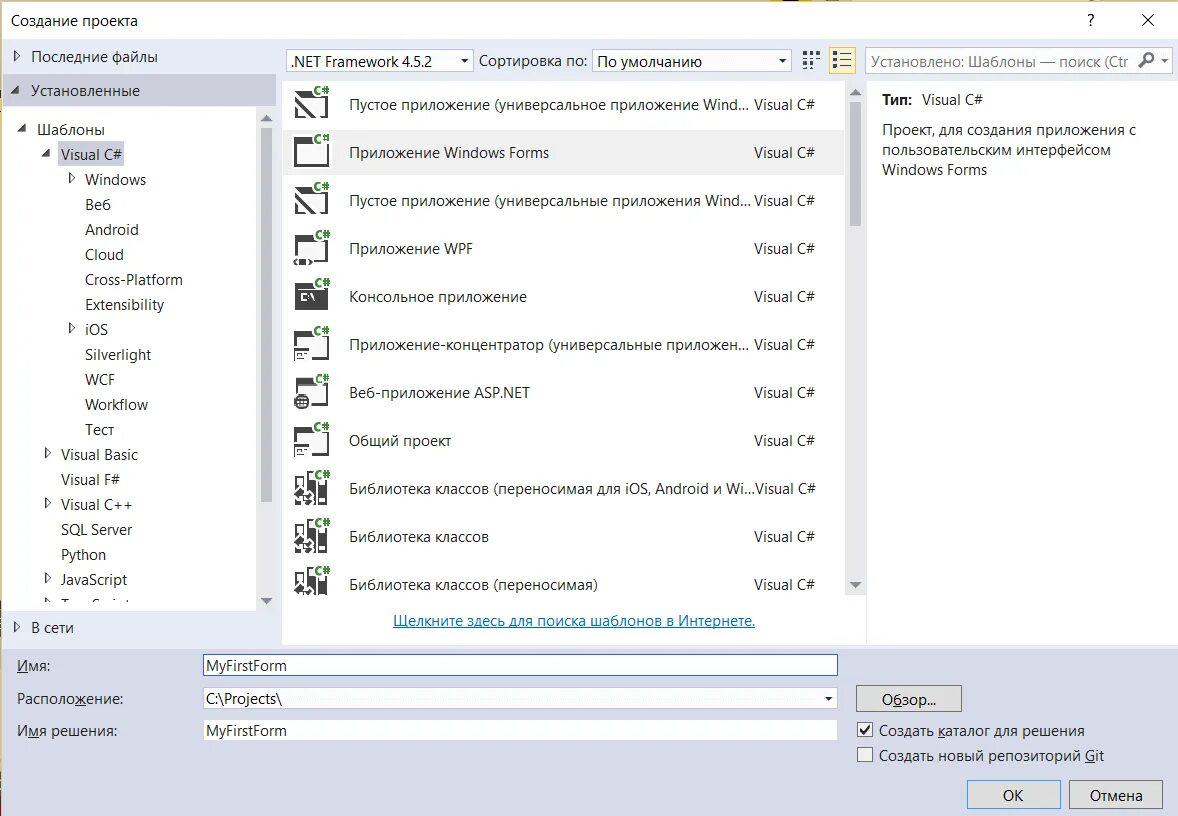Click the hub application template icon
This screenshot has width=1178, height=816.
point(311,344)
